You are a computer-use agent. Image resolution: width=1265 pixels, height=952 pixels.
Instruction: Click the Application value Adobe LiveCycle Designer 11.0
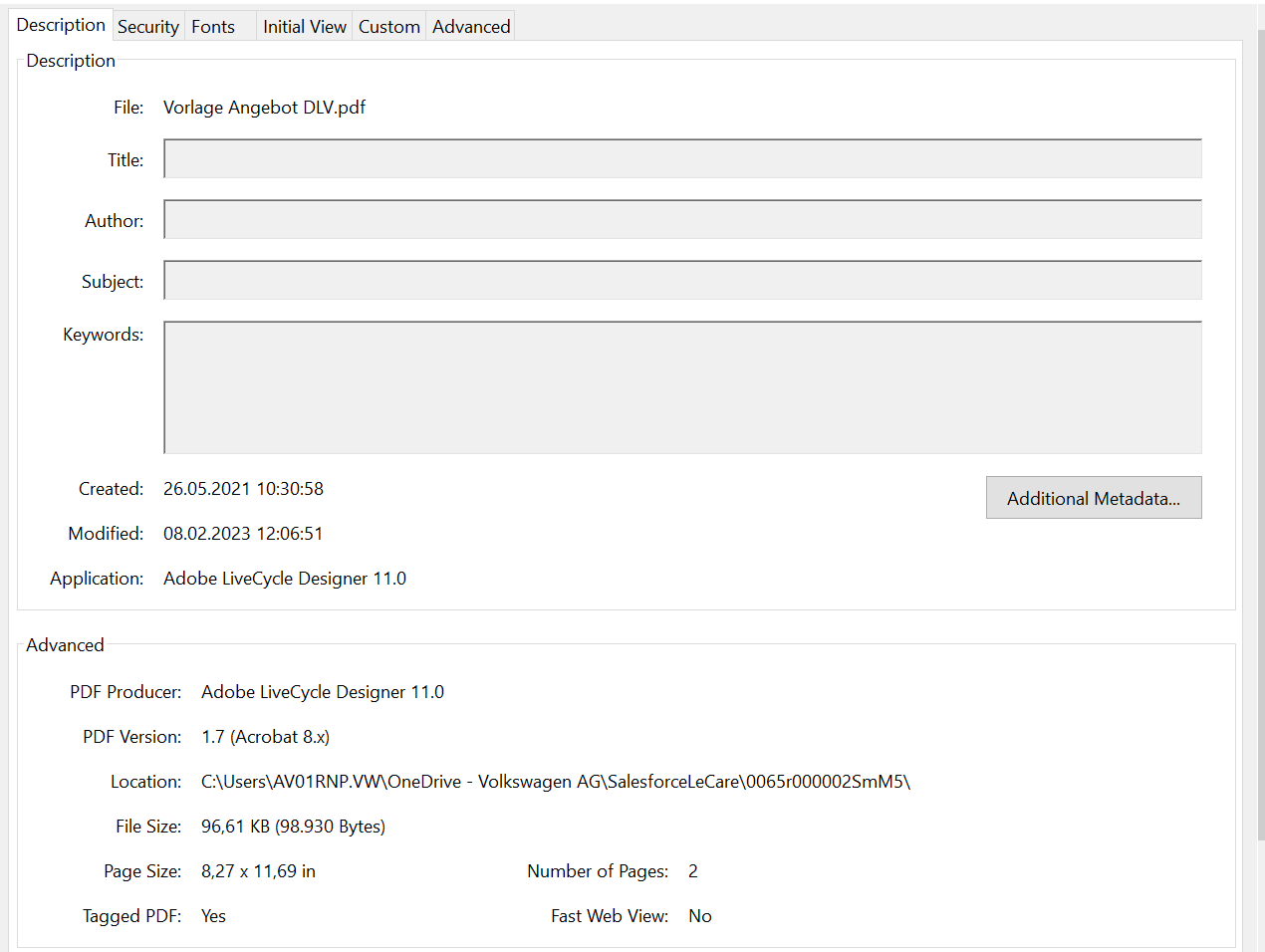(285, 579)
